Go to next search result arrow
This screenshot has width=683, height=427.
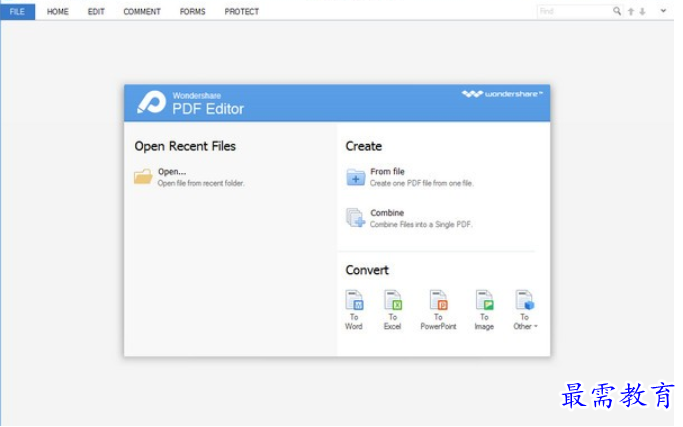(642, 12)
